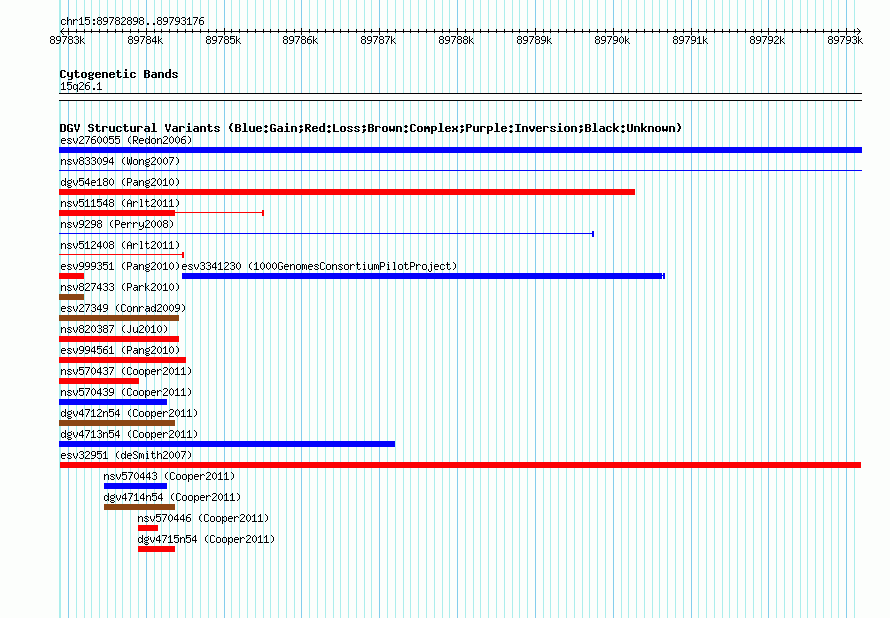Open the nsv570439 (Cooper2011) label
890x618 pixels.
coord(126,392)
